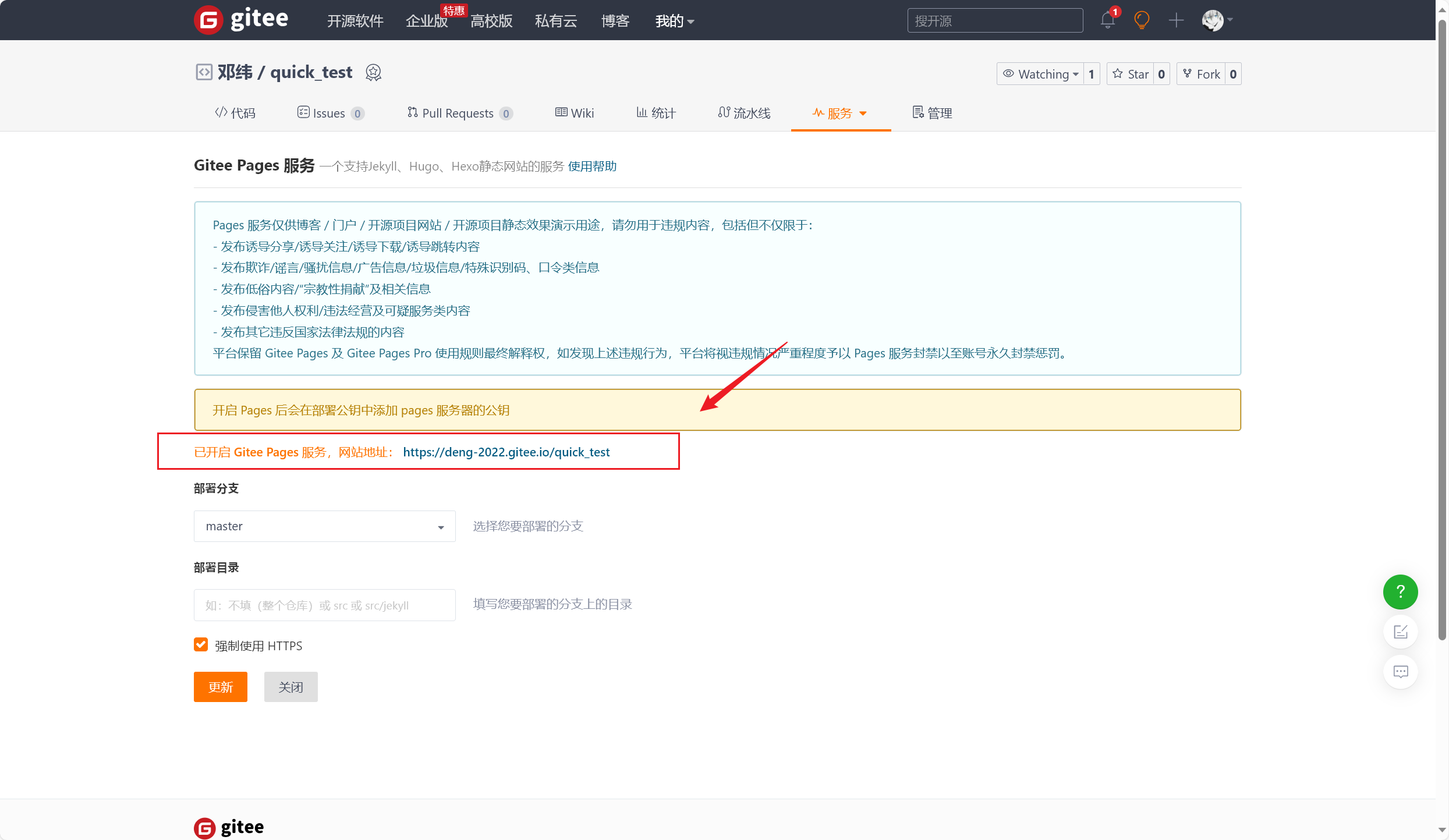Open the 统计 tab
The image size is (1449, 840).
tap(656, 113)
